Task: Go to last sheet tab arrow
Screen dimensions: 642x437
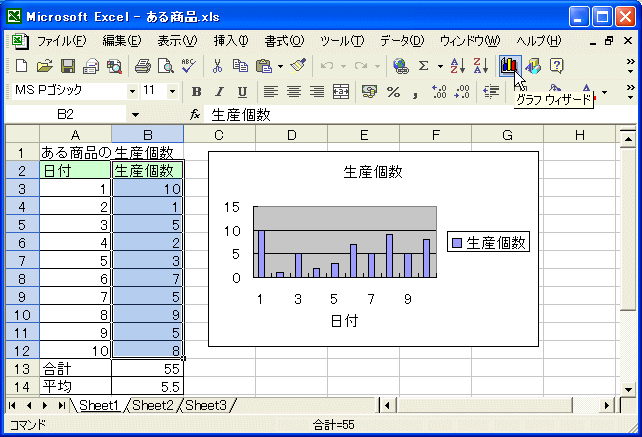Action: pyautogui.click(x=61, y=405)
